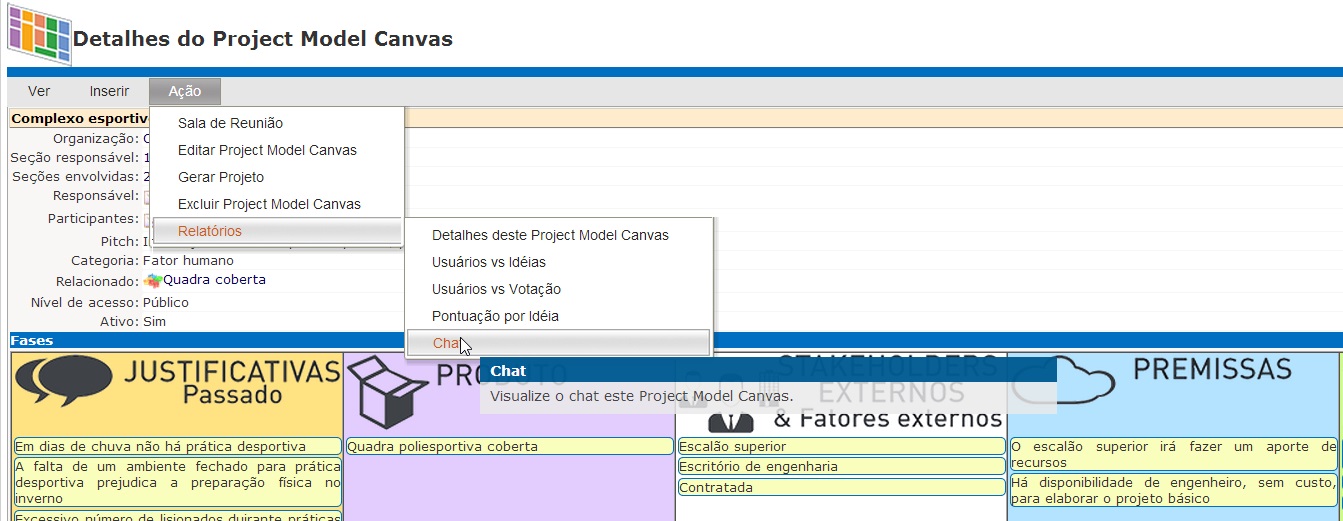Select the 'Contratada' stakeholder note
The height and width of the screenshot is (521, 1343).
[x=841, y=487]
